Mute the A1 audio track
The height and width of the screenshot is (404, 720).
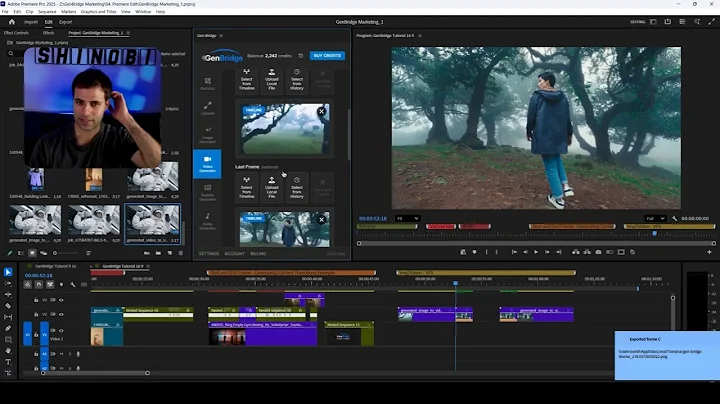[62, 354]
